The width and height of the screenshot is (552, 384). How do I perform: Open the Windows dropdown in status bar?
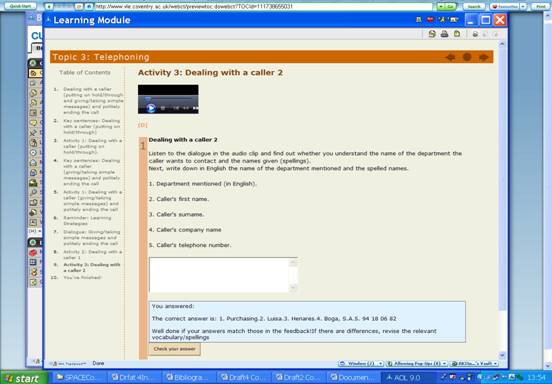pyautogui.click(x=361, y=363)
